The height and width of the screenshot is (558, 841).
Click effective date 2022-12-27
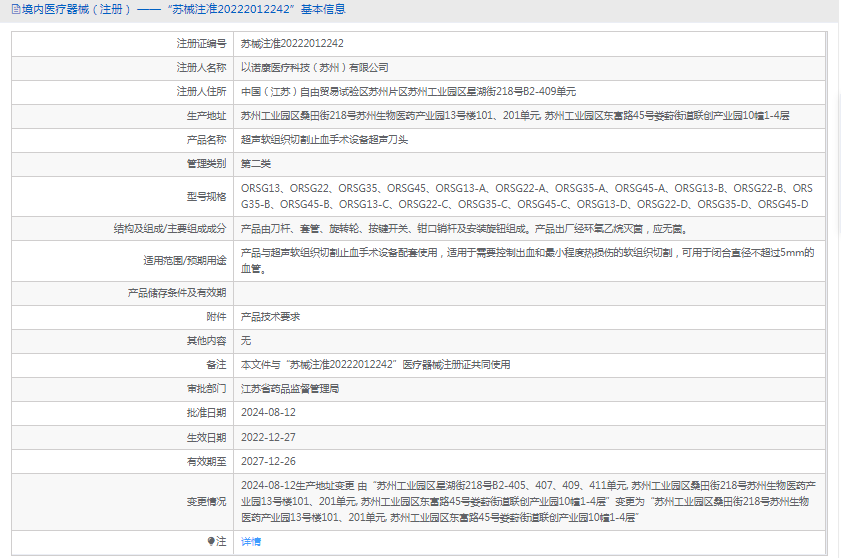pyautogui.click(x=268, y=437)
